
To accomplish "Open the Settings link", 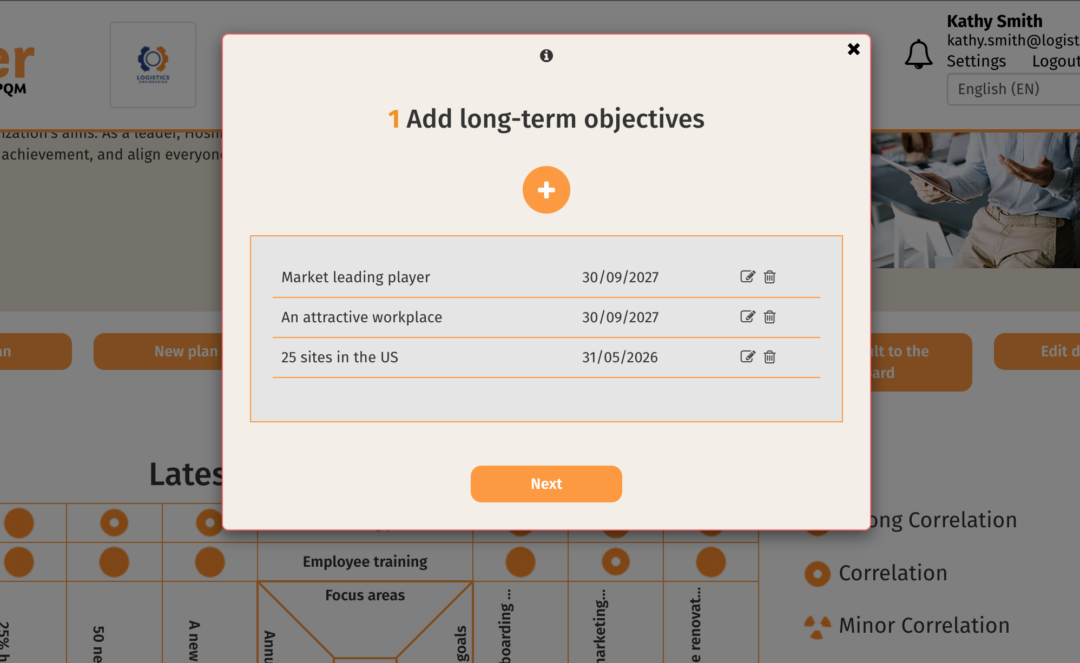I will 976,61.
